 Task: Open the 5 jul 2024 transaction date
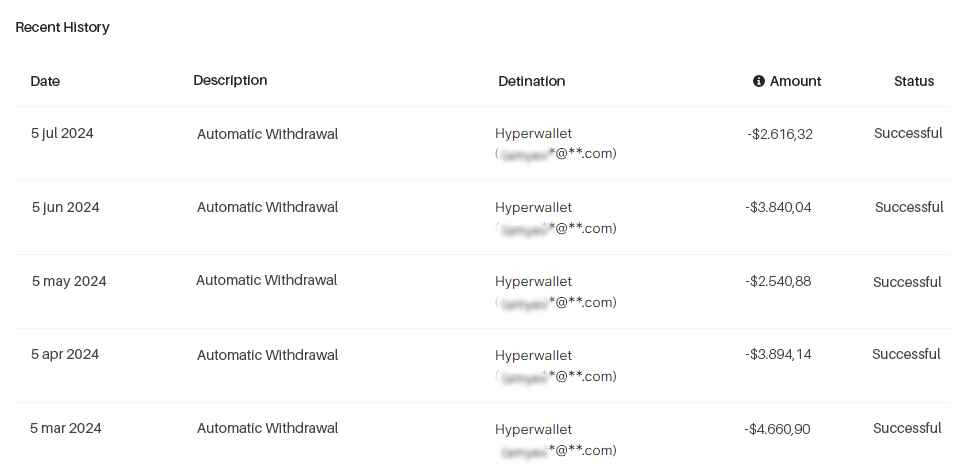point(62,133)
